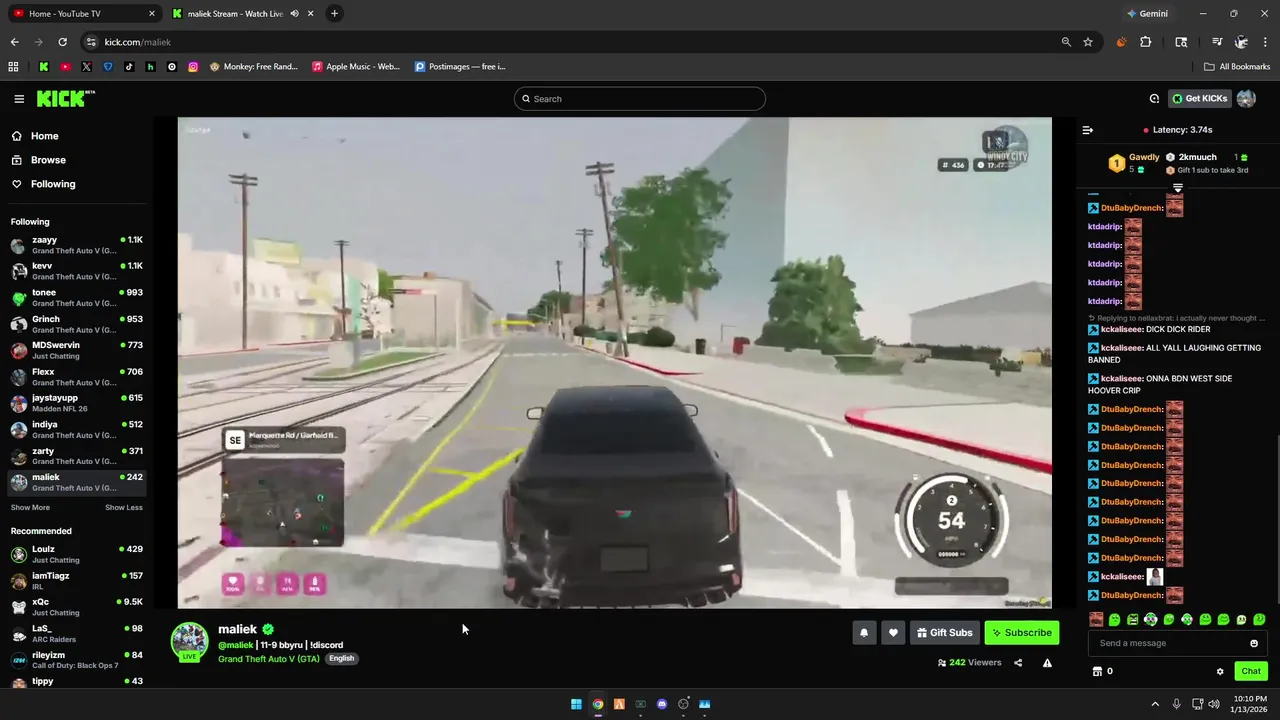
Task: Click Grand Theft Auto V (GTA) category link
Action: pos(269,659)
